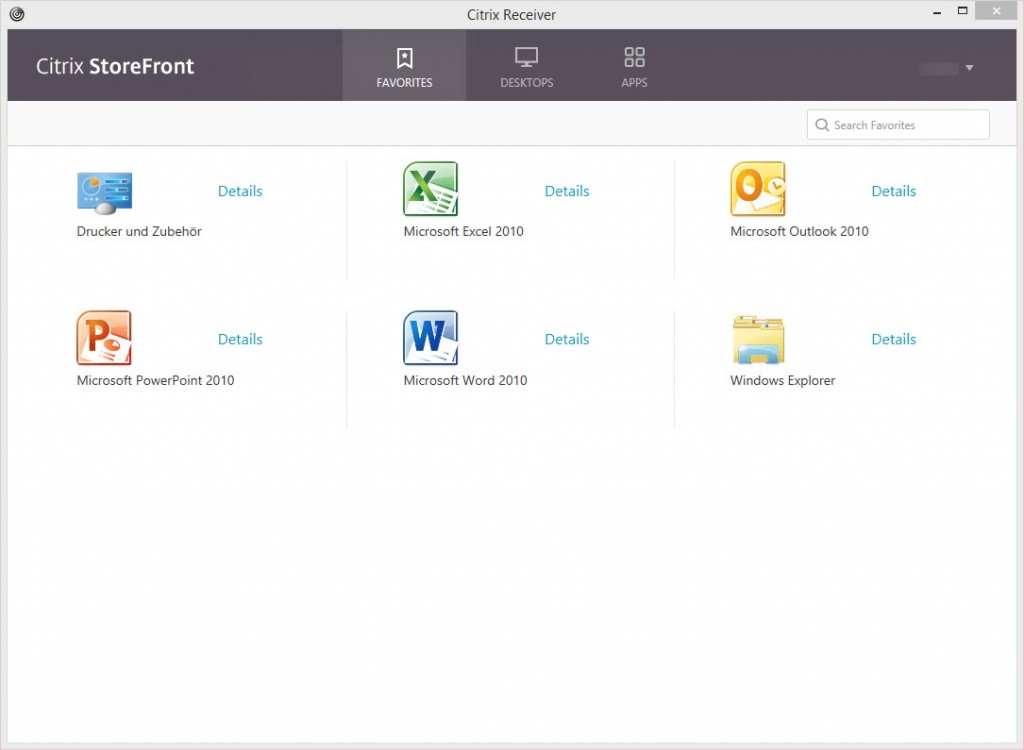1024x750 pixels.
Task: Launch Microsoft PowerPoint 2010
Action: coord(104,337)
